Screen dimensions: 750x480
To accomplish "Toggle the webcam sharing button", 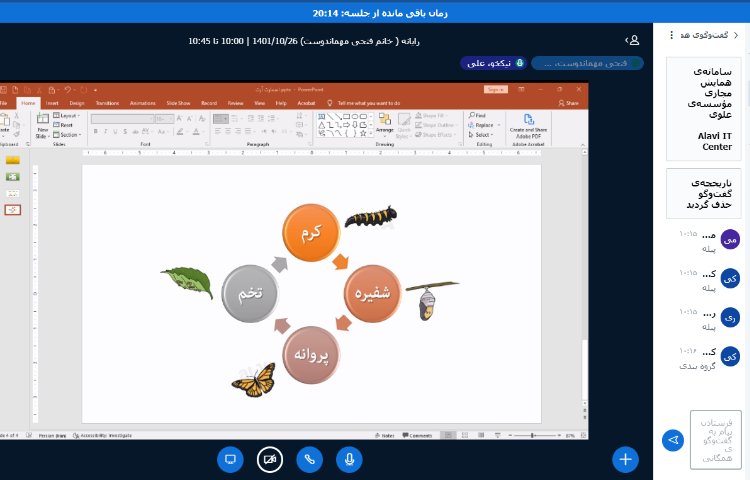I will point(270,459).
